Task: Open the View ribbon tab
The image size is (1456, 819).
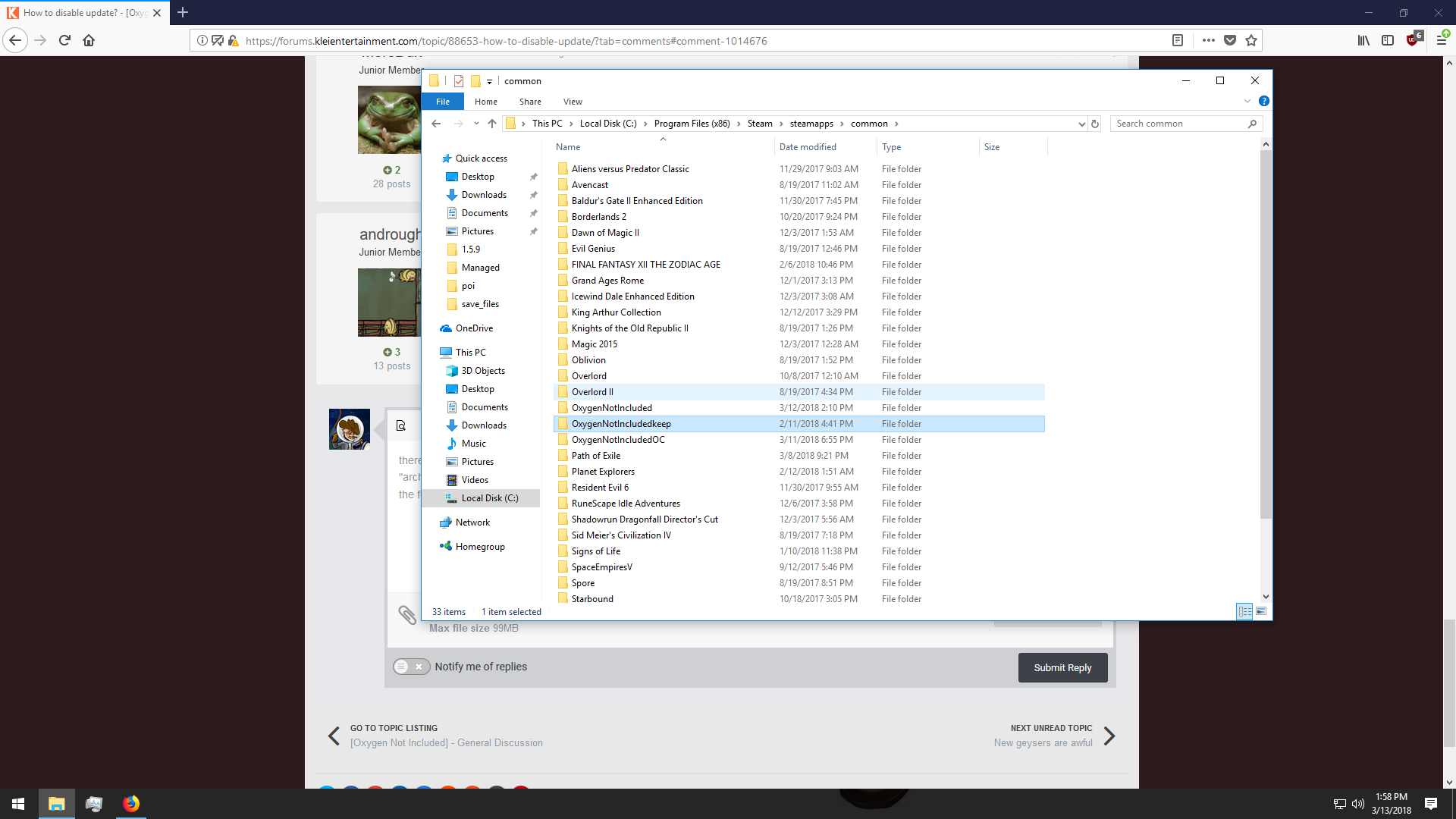Action: (573, 102)
